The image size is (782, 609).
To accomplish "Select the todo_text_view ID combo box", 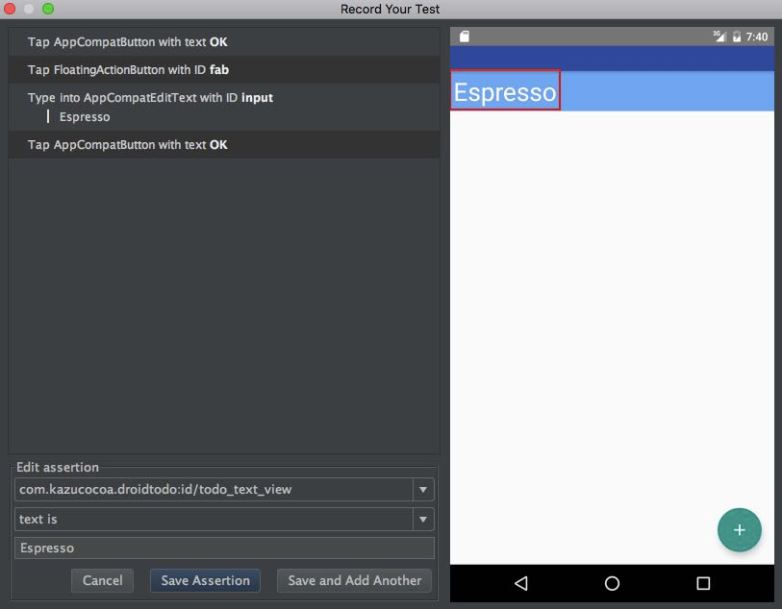I will 224,489.
